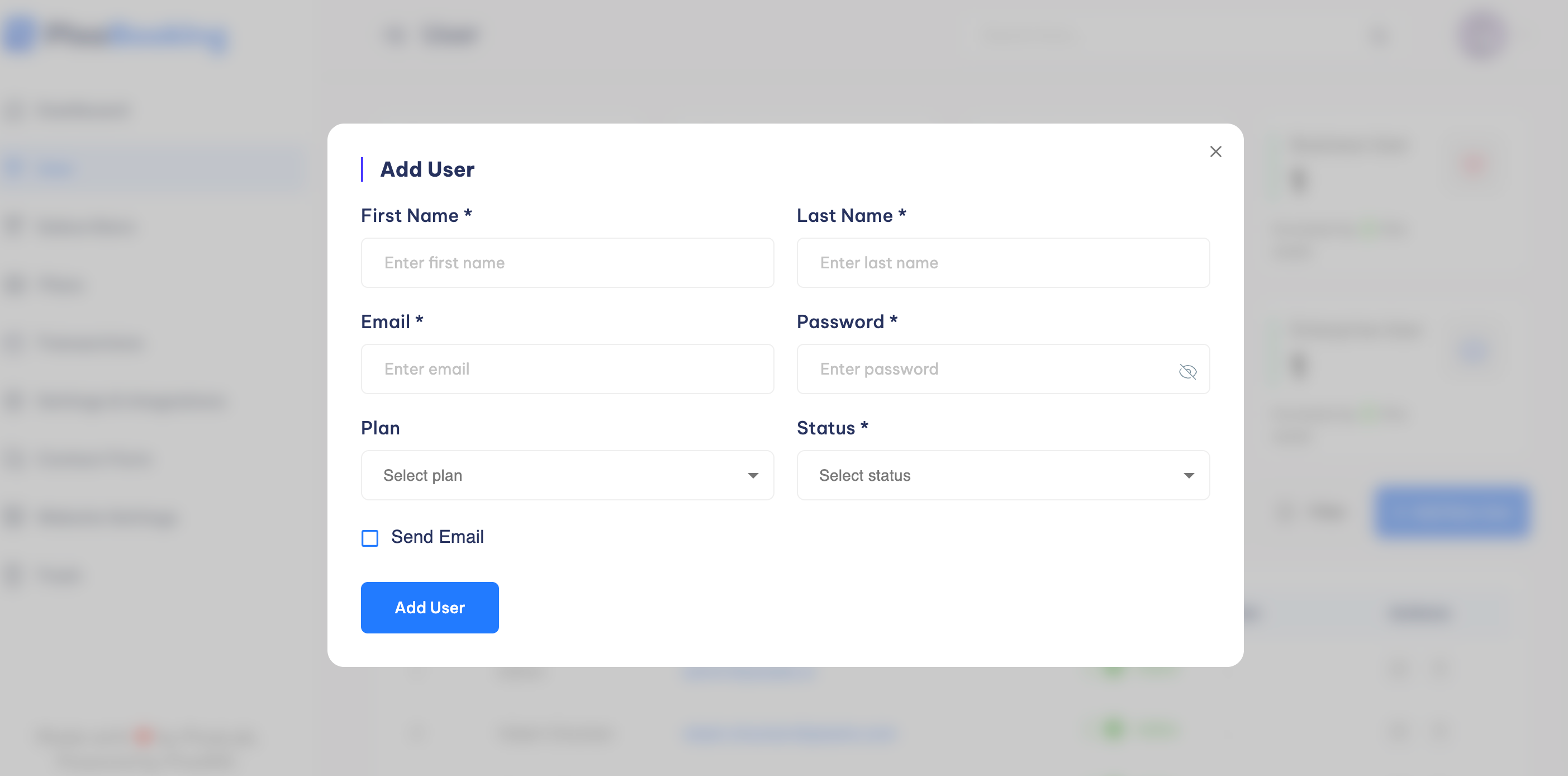Click the caret arrow in Plan field
The image size is (1568, 776).
point(752,476)
